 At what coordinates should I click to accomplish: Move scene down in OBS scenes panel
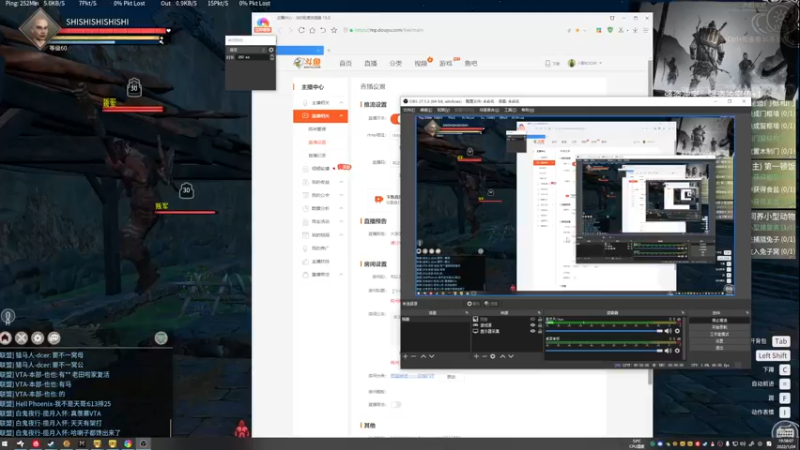click(x=432, y=356)
